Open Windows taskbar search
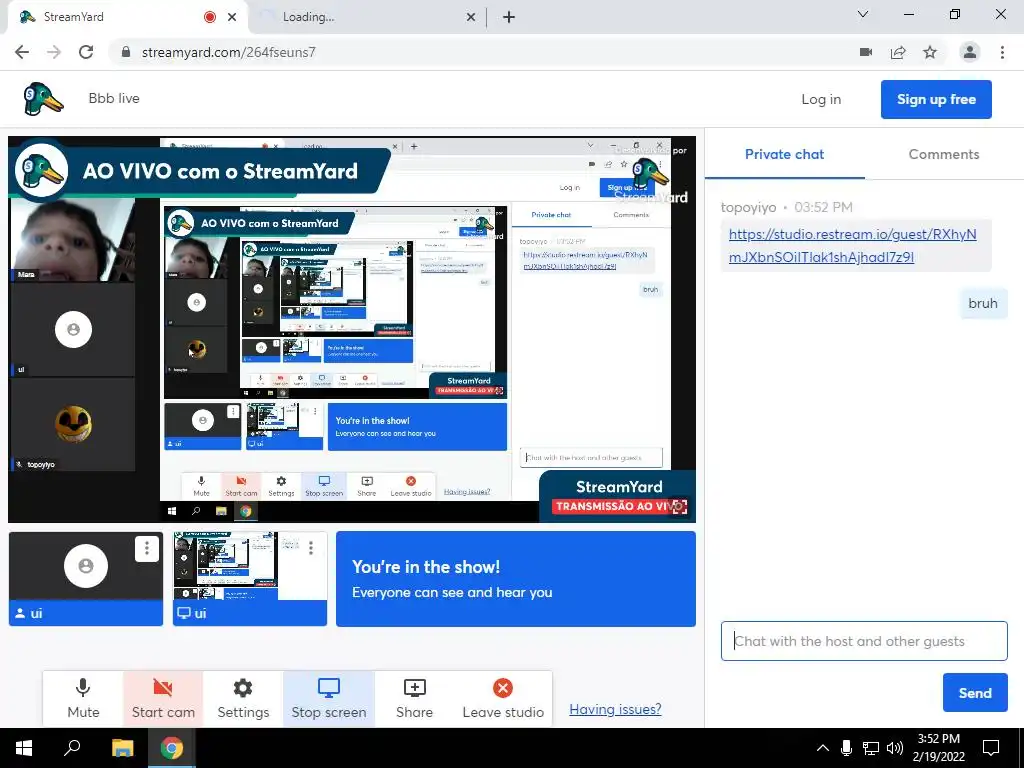Screen dimensions: 1024x768 [x=72, y=748]
